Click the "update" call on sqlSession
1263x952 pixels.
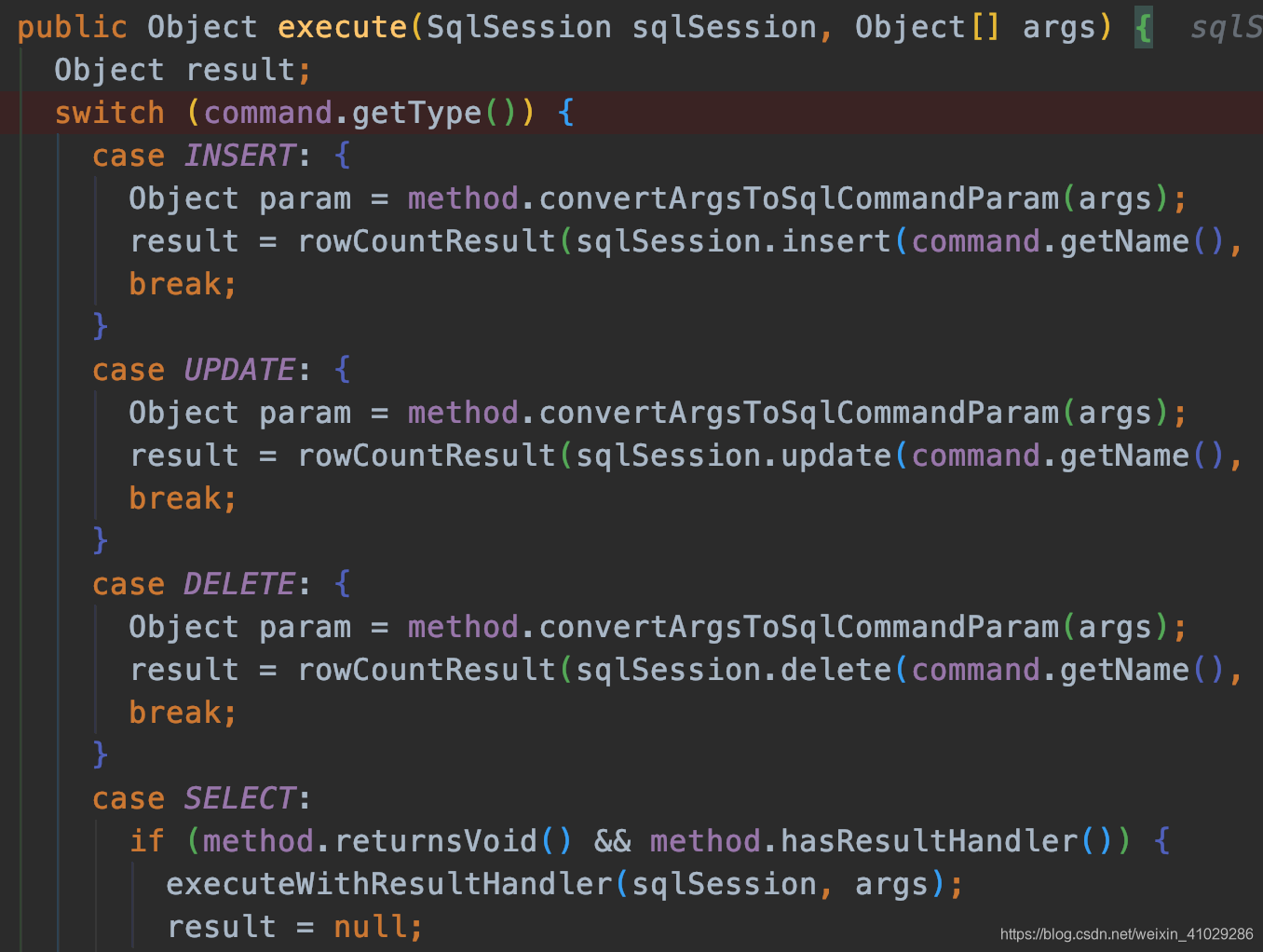pos(836,456)
